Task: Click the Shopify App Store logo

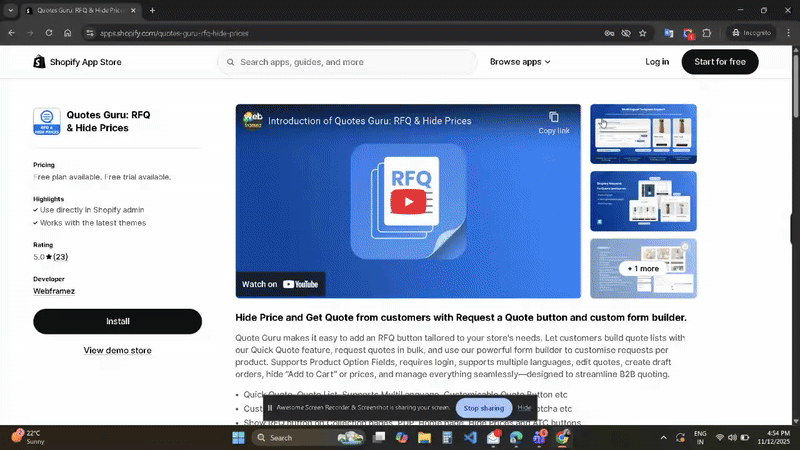Action: click(x=77, y=62)
